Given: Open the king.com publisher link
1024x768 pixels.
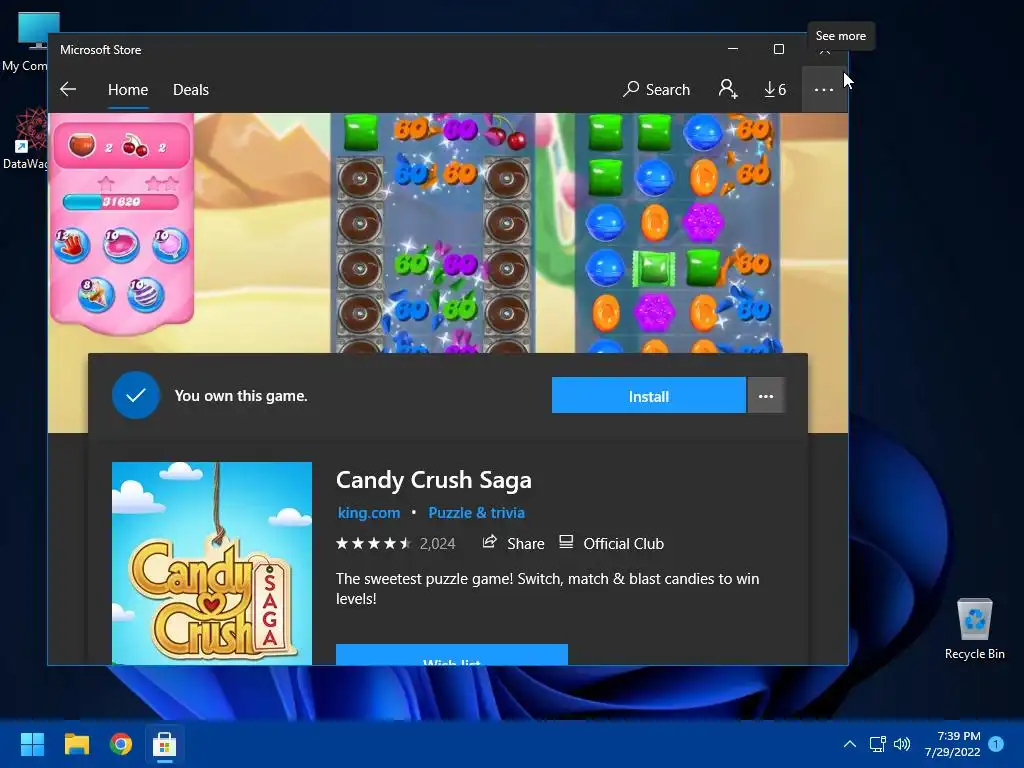Looking at the screenshot, I should (x=368, y=513).
